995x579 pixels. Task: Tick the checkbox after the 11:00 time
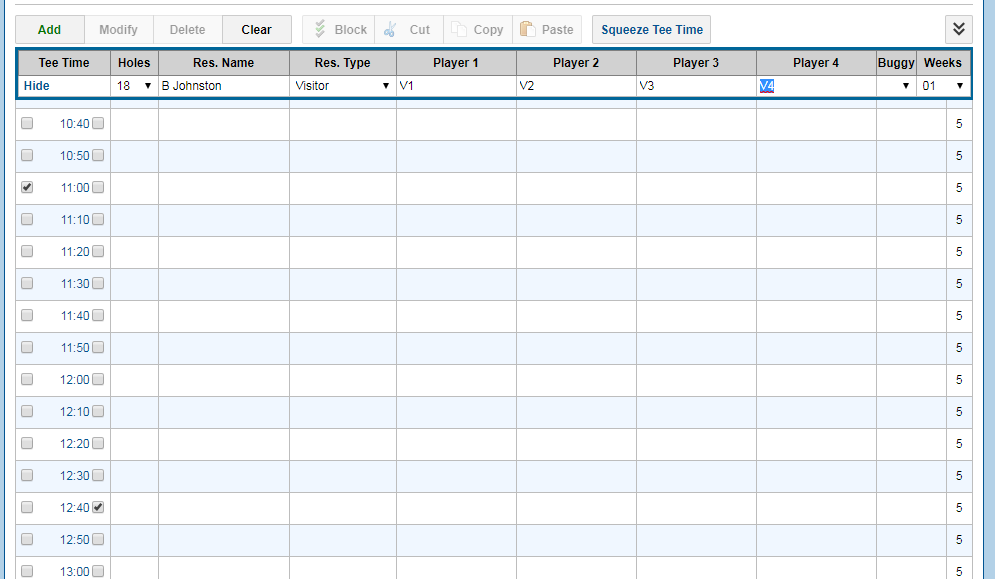pyautogui.click(x=98, y=187)
